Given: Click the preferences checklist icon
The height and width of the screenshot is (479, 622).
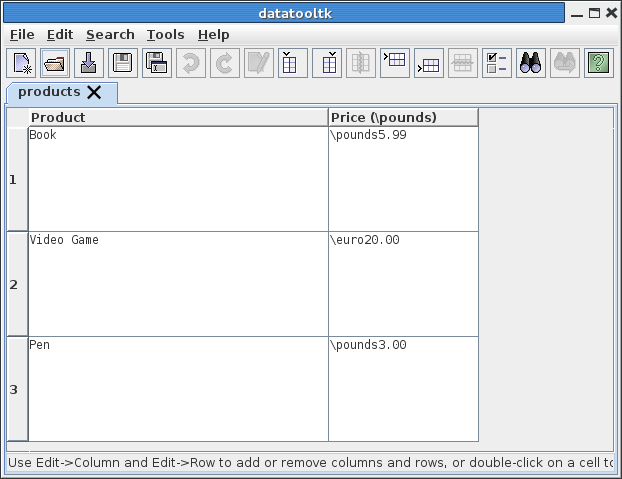Looking at the screenshot, I should click(x=496, y=64).
